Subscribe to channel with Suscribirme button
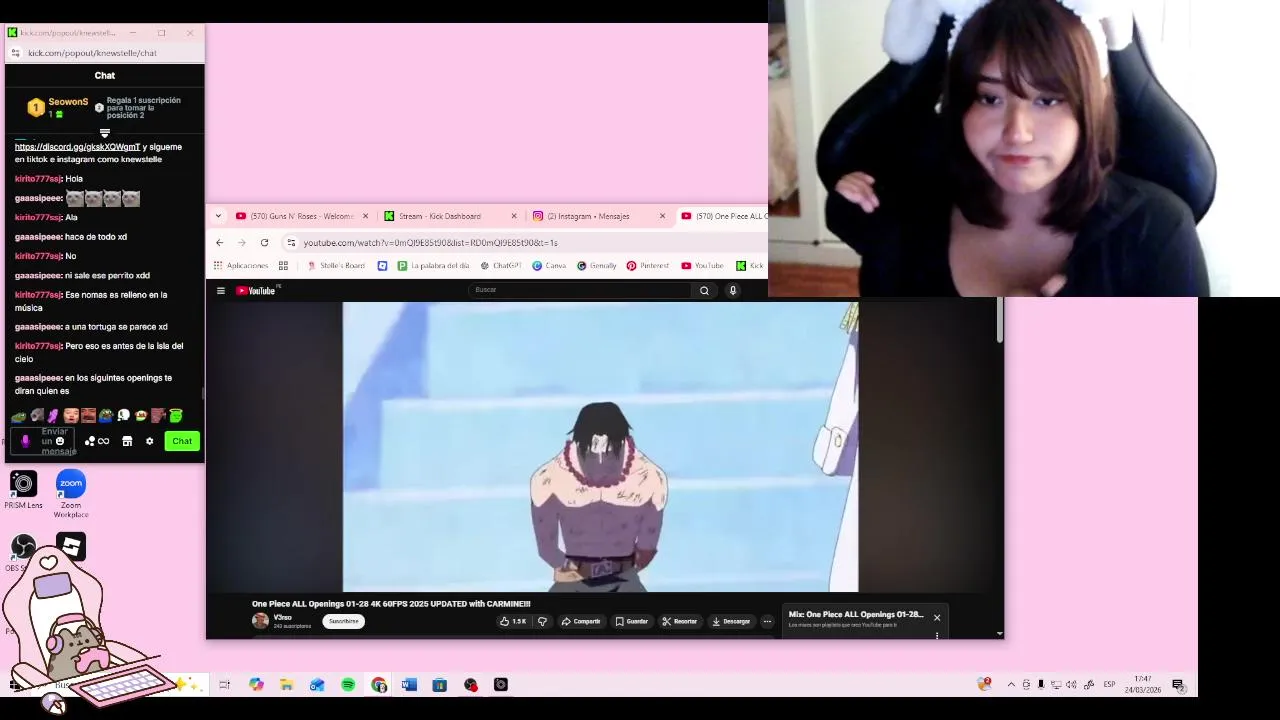The height and width of the screenshot is (720, 1280). (343, 621)
